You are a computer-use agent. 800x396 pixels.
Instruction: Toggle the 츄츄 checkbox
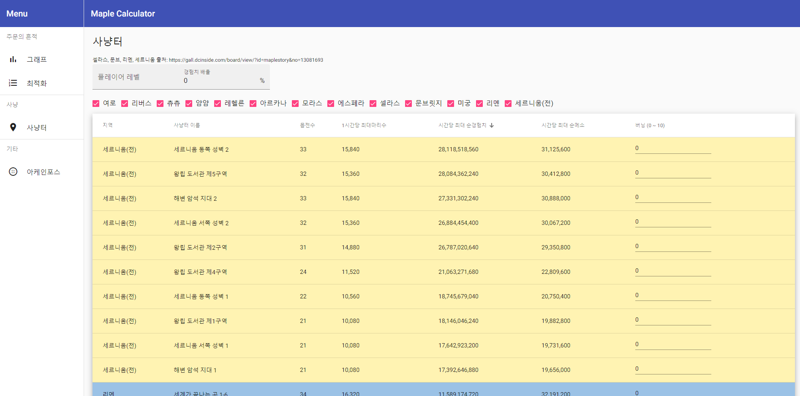160,104
